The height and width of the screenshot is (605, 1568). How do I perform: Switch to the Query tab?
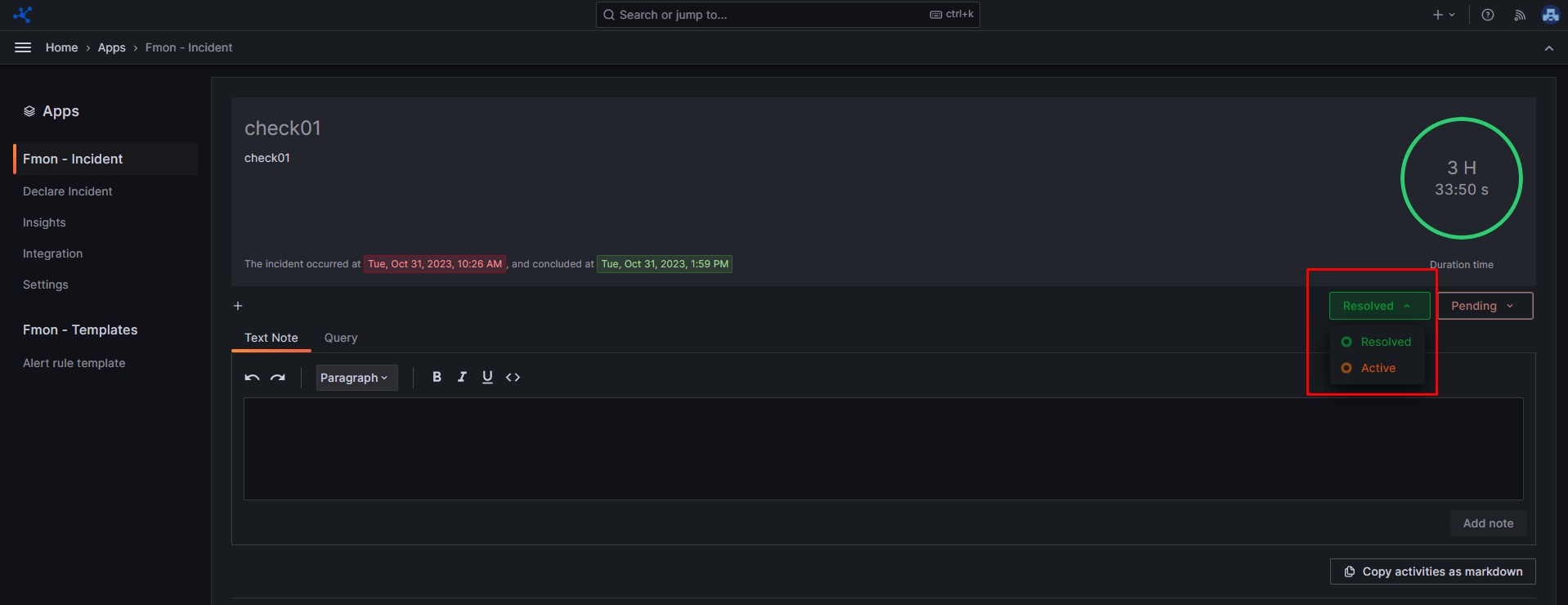tap(341, 338)
